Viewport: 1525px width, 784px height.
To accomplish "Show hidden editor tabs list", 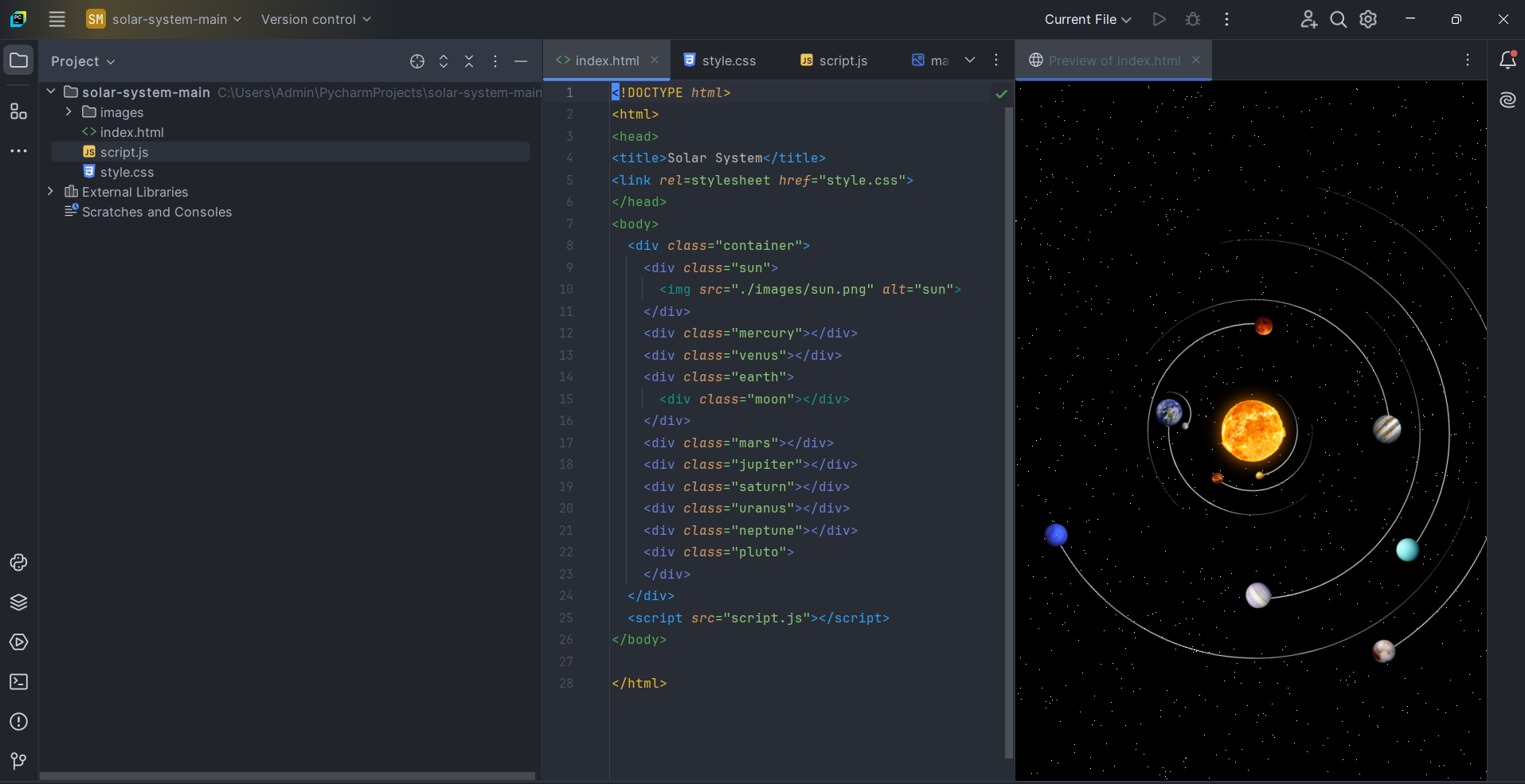I will (970, 60).
